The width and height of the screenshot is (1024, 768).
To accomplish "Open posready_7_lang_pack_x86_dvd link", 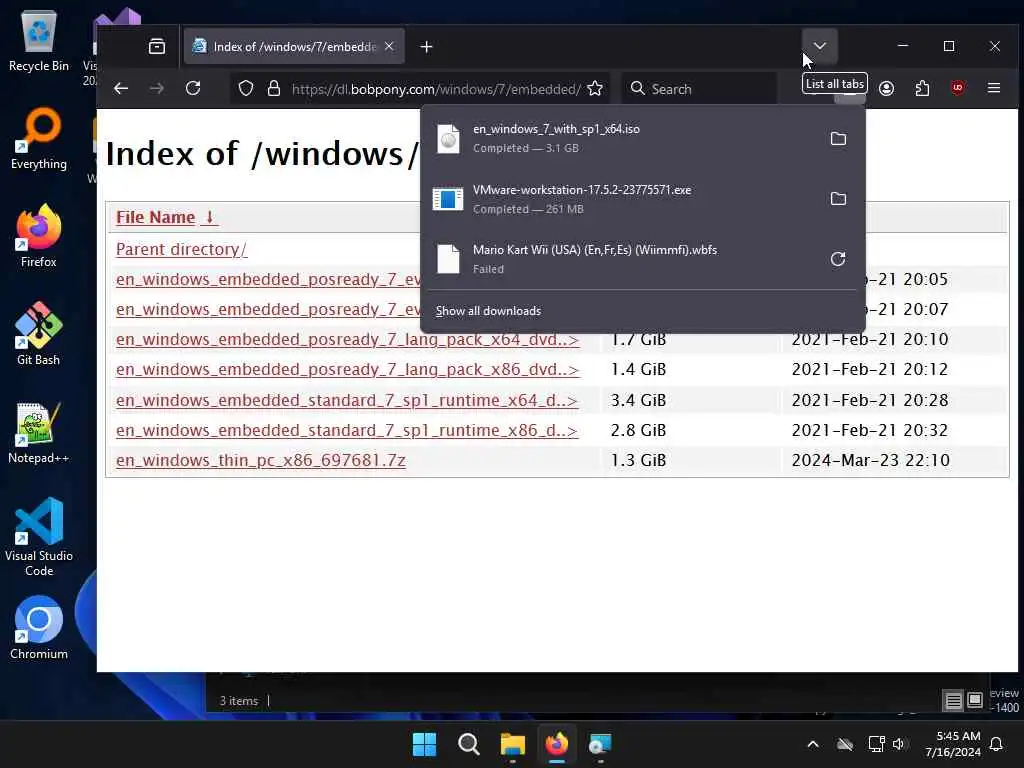I will (x=347, y=370).
